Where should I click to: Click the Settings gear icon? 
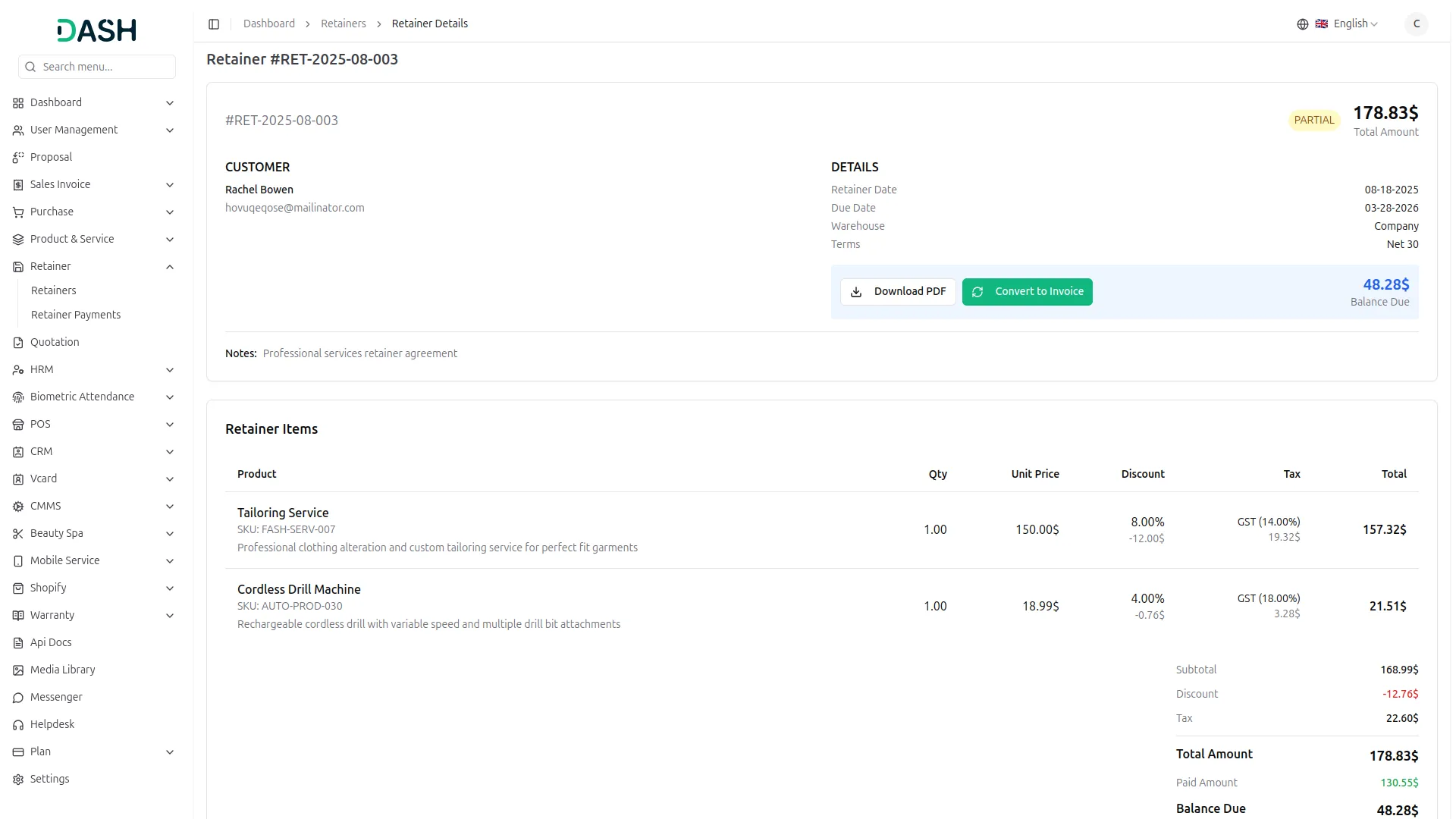pos(18,780)
